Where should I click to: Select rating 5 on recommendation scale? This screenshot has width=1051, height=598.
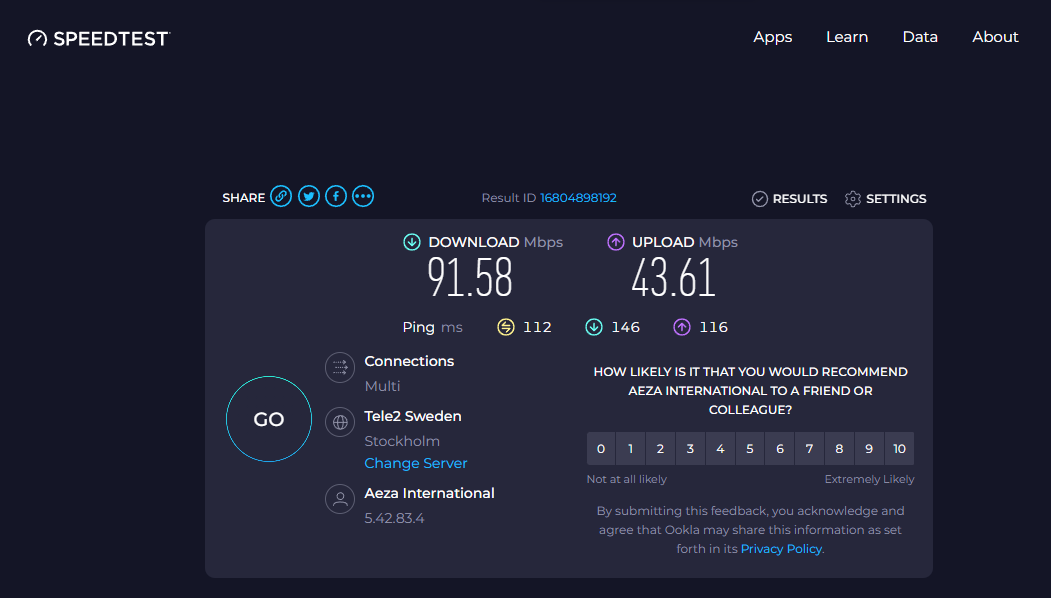tap(750, 449)
